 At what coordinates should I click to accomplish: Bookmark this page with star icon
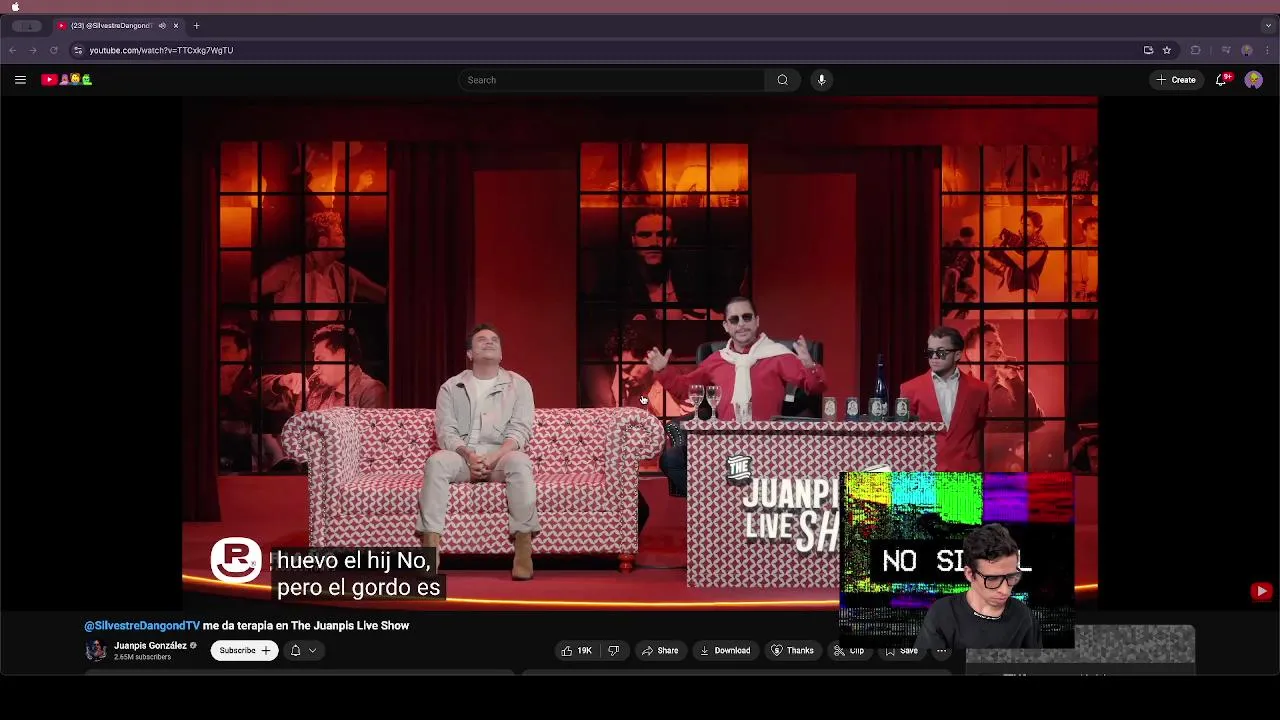click(1166, 50)
